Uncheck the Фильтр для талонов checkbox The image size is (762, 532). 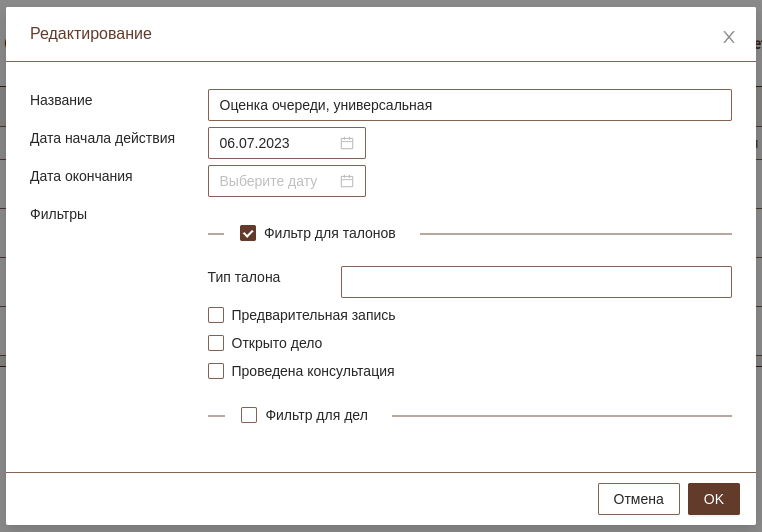click(x=248, y=233)
